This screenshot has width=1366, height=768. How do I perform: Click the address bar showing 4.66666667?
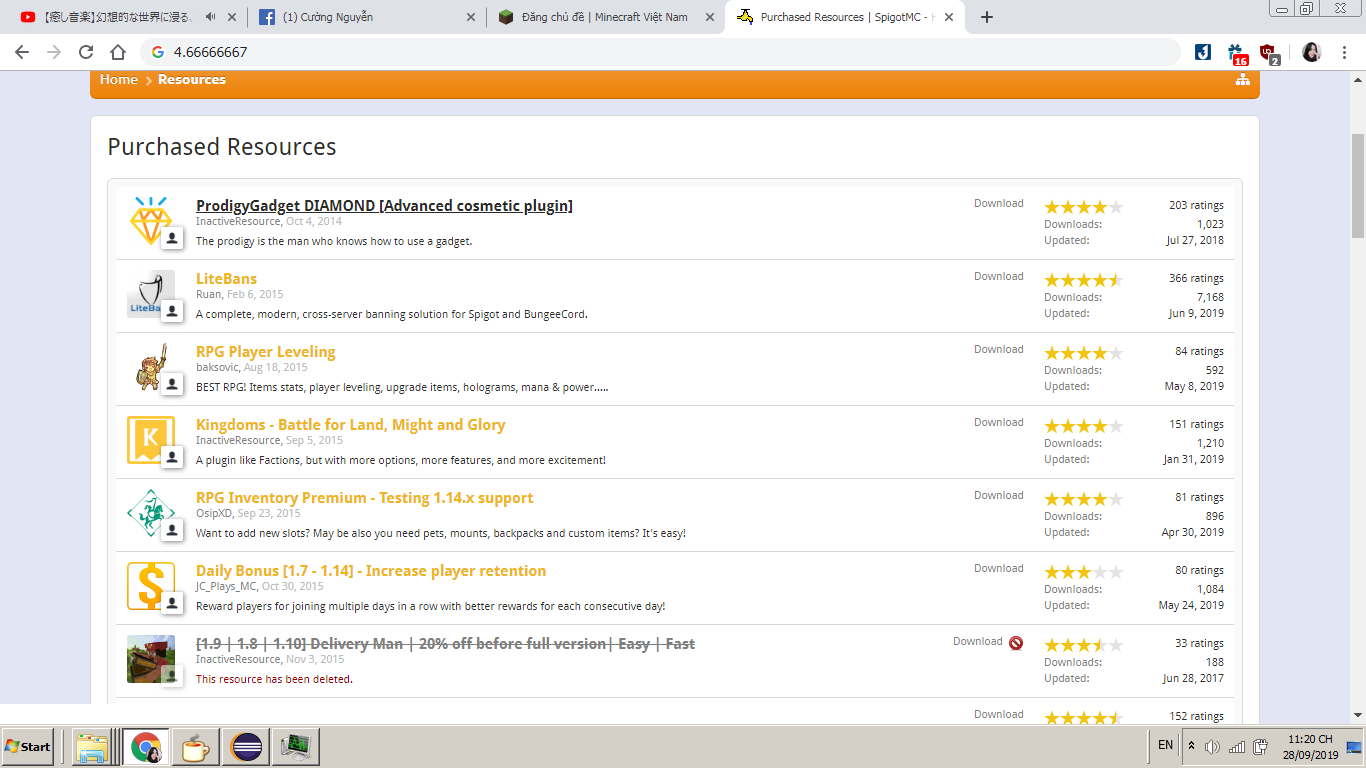point(660,52)
